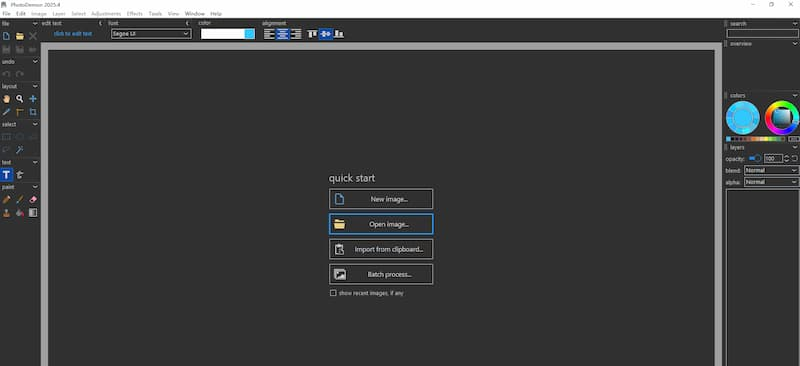Viewport: 800px width, 366px height.
Task: Click Import from clipboard... button
Action: click(381, 249)
